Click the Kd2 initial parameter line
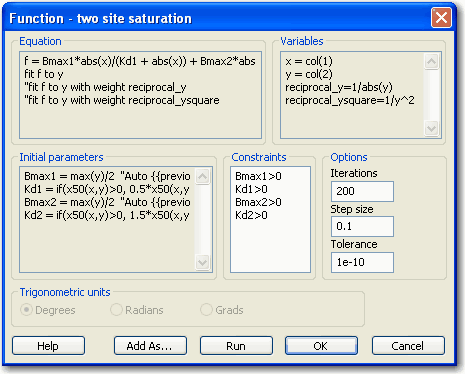 pyautogui.click(x=107, y=215)
